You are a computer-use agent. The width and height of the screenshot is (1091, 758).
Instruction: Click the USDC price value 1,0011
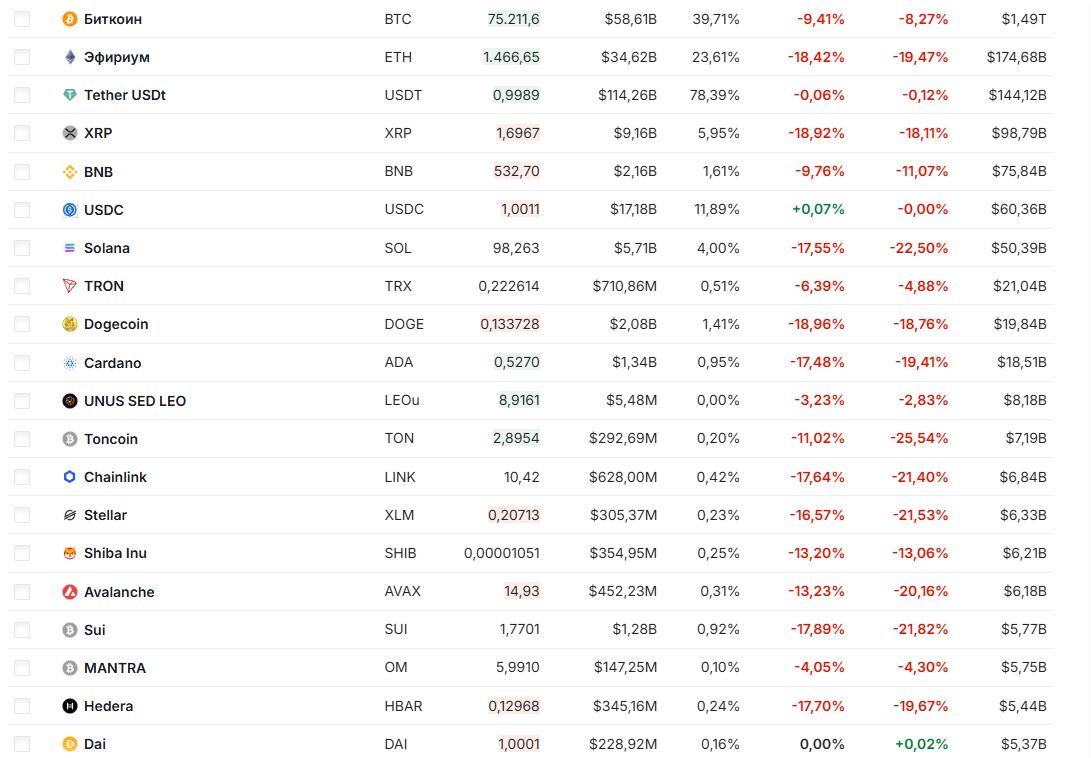[520, 210]
